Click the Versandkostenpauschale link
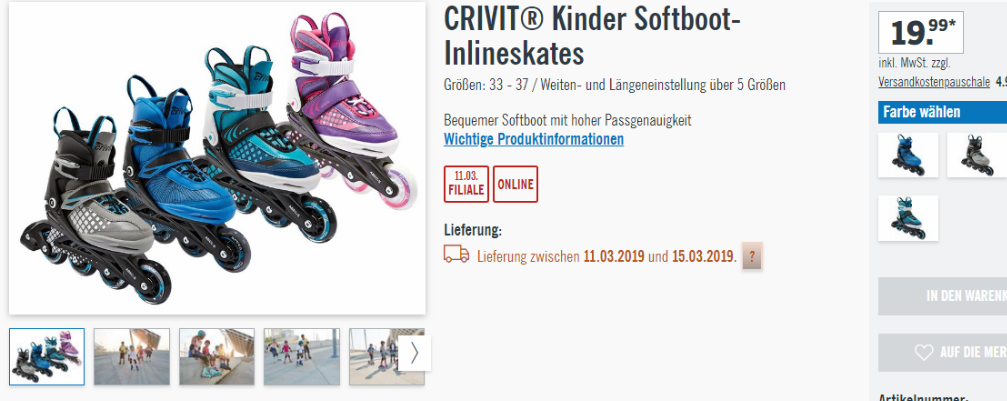Screen dimensions: 1007x401 (x=934, y=82)
